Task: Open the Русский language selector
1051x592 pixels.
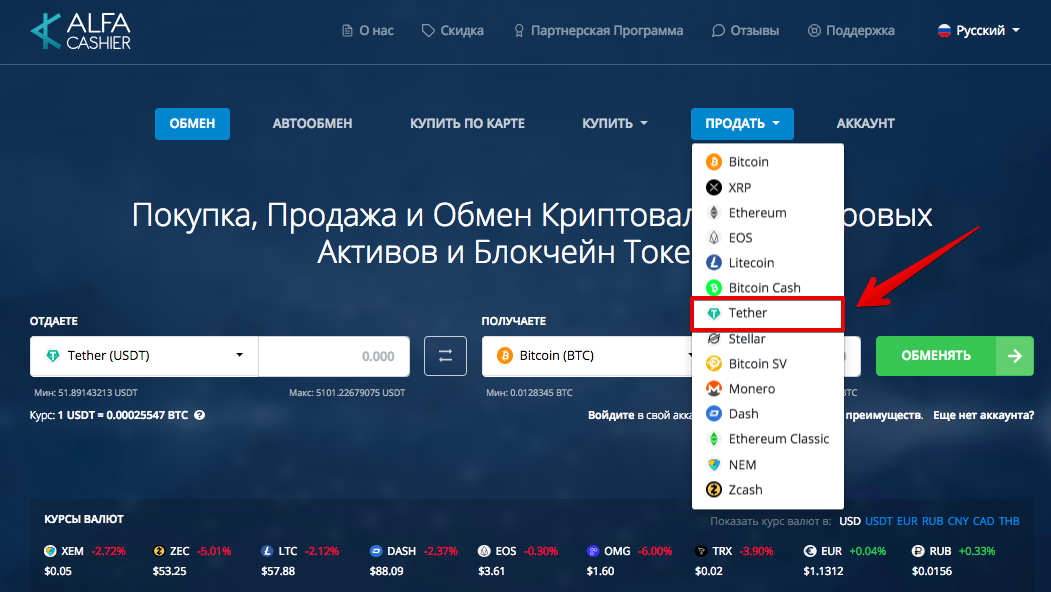Action: click(978, 31)
